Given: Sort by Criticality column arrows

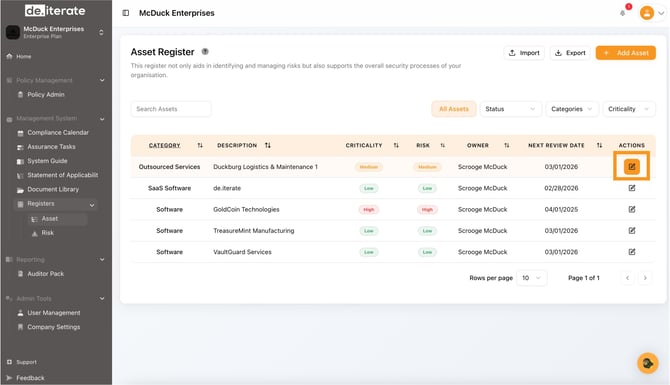Looking at the screenshot, I should click(396, 146).
